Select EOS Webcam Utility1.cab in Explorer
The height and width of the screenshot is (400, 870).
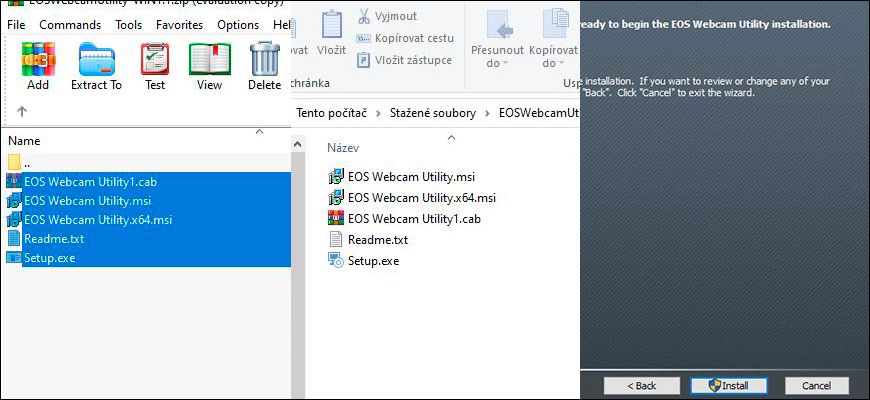point(414,219)
